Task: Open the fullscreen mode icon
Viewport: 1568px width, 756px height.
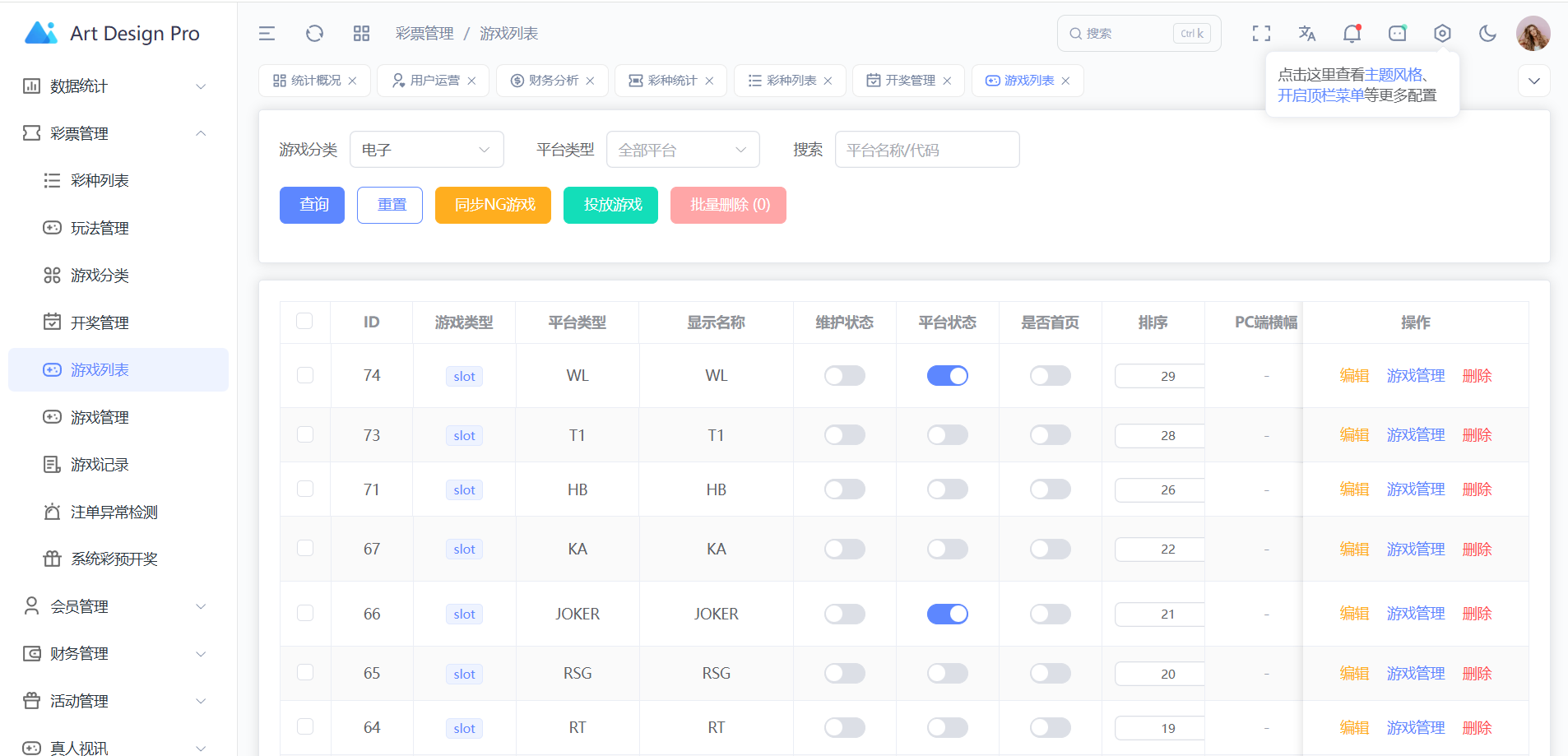Action: pos(1261,34)
